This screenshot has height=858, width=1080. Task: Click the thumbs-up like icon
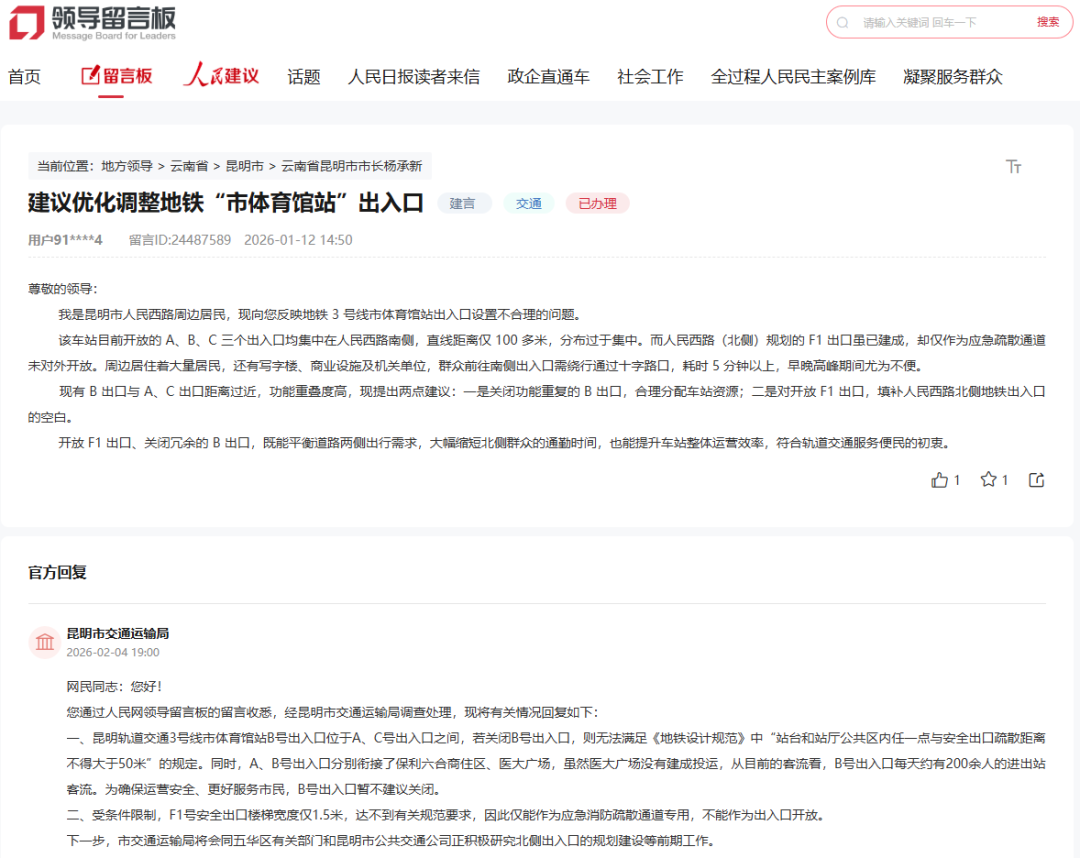coord(939,480)
